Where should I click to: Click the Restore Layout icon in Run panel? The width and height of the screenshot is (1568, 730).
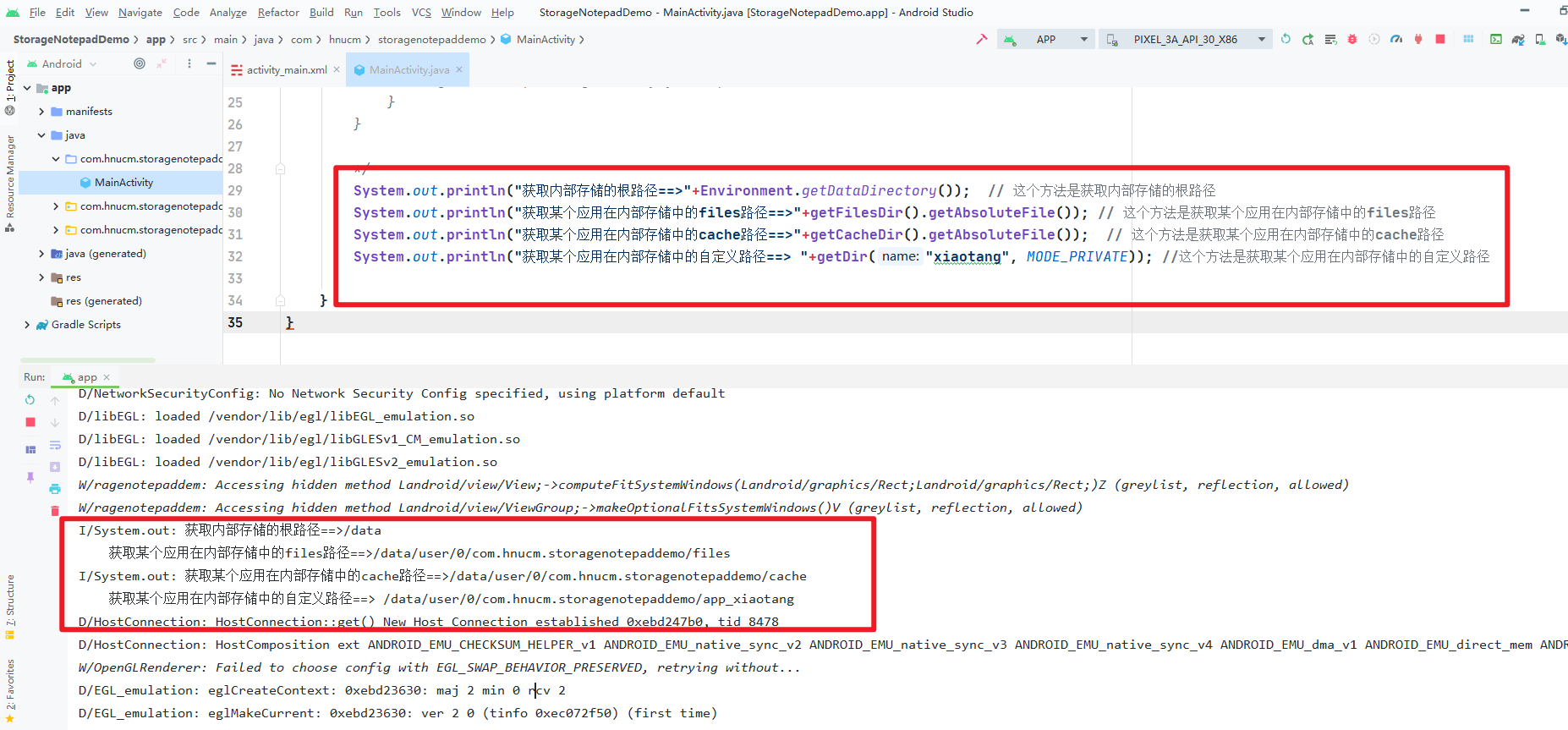[30, 449]
